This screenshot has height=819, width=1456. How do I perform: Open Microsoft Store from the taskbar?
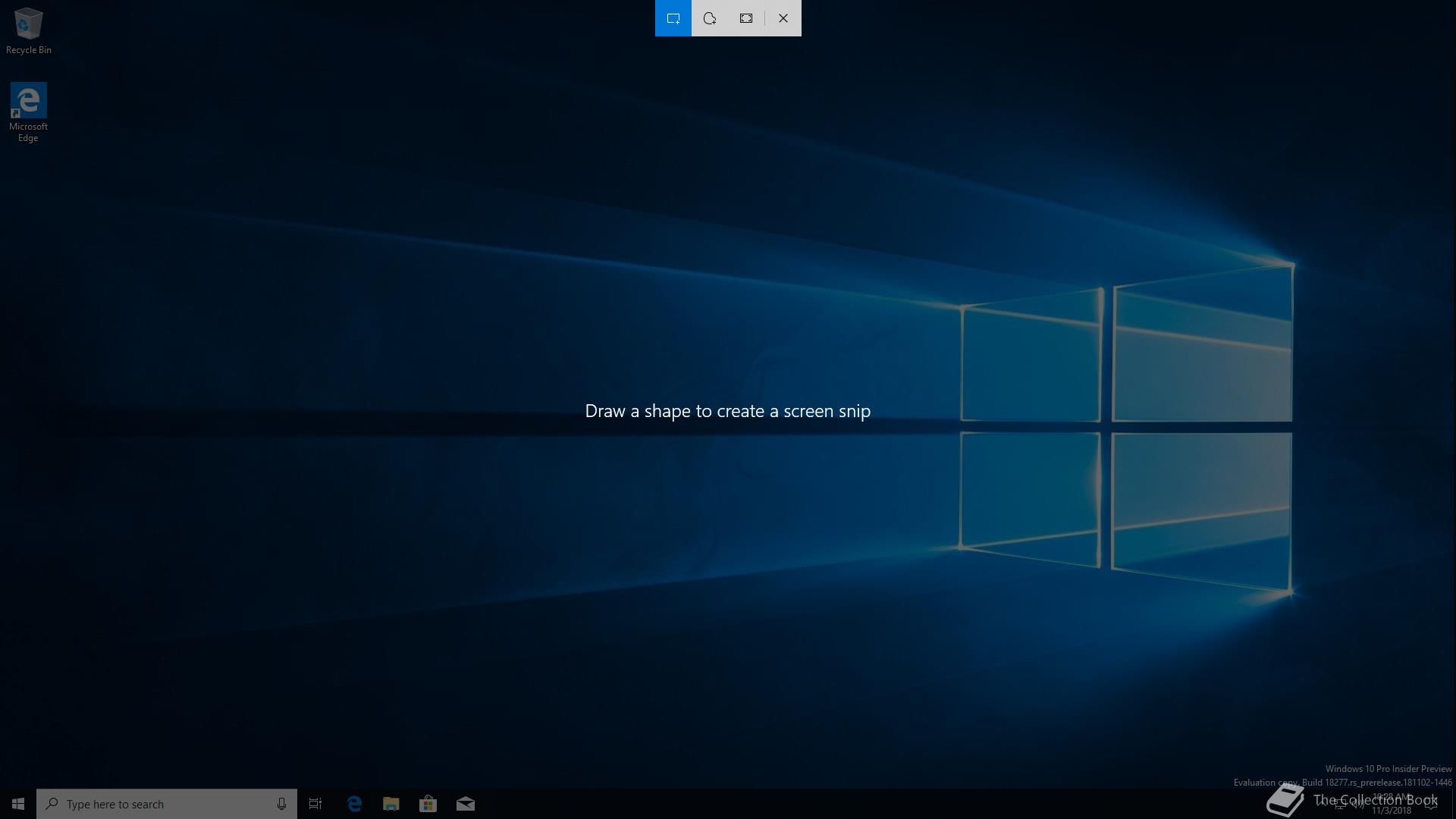pos(428,804)
